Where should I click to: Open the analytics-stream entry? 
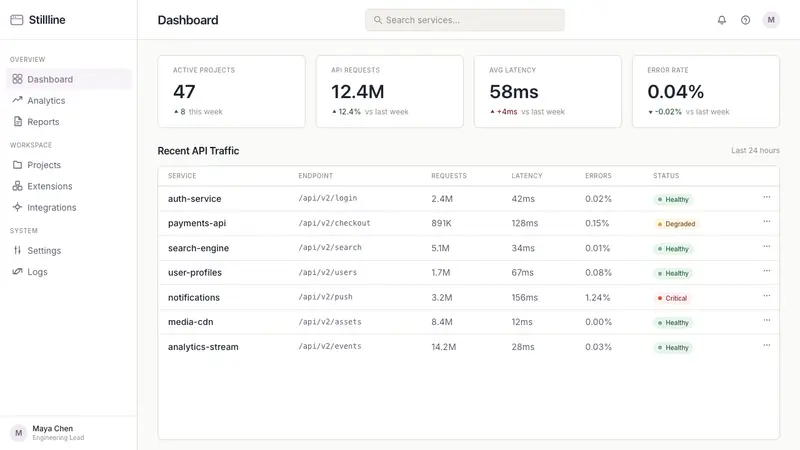(203, 347)
